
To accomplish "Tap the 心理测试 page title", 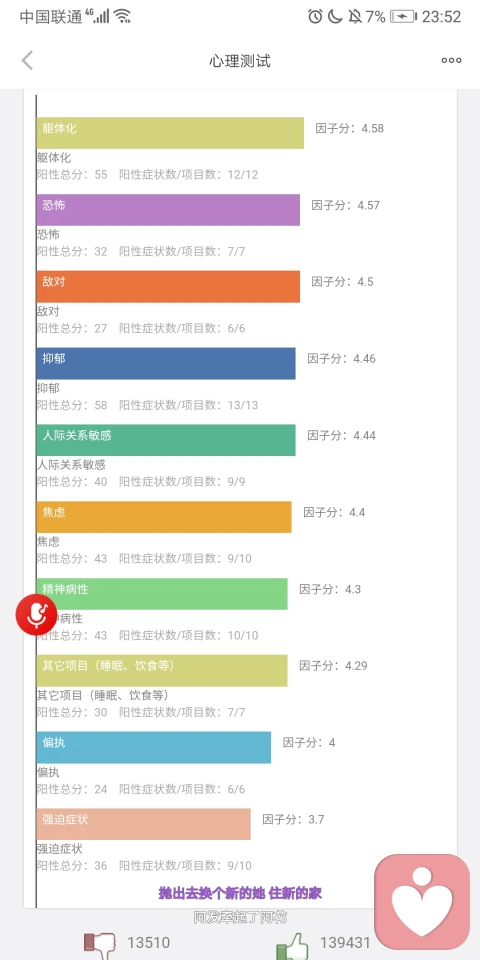I will click(x=240, y=61).
